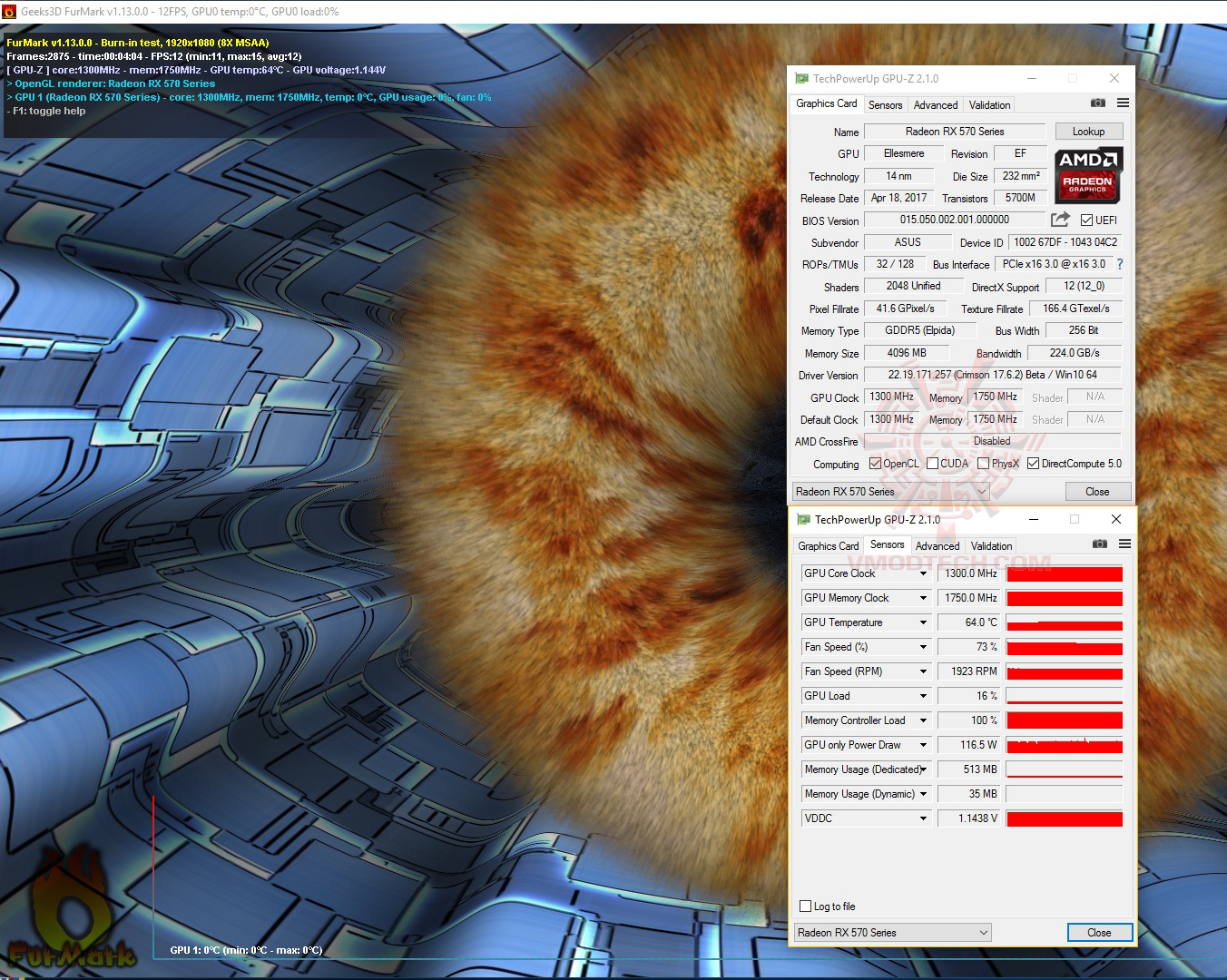This screenshot has height=980, width=1227.
Task: Click the OpenGL renderer line in FurMark overlay
Action: [x=111, y=83]
